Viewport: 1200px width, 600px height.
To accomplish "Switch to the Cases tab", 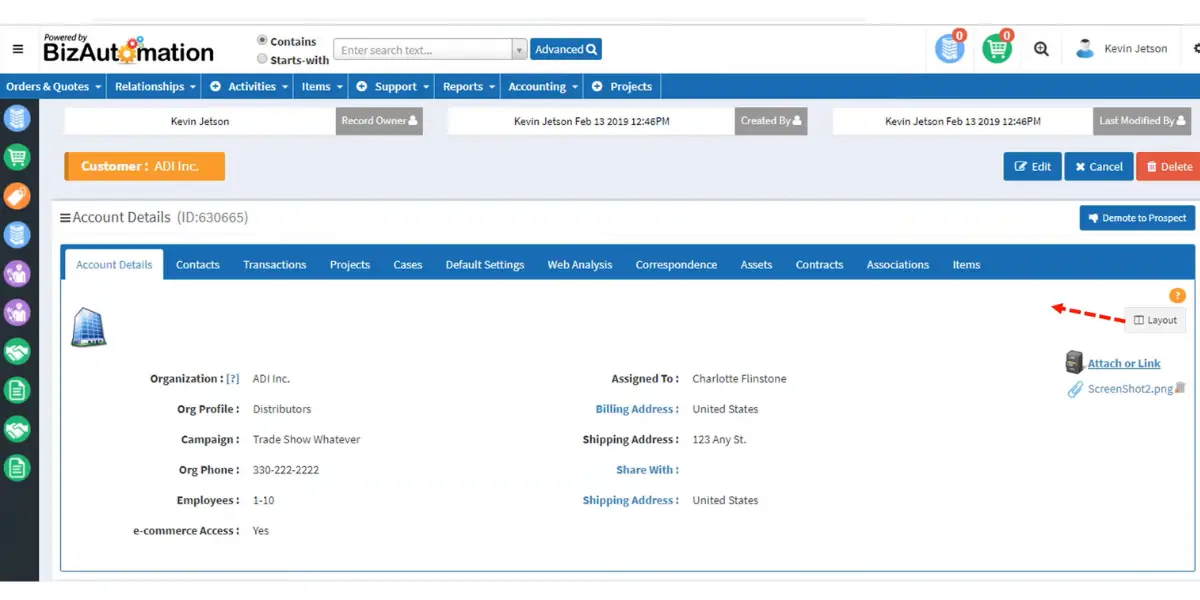I will [x=408, y=265].
